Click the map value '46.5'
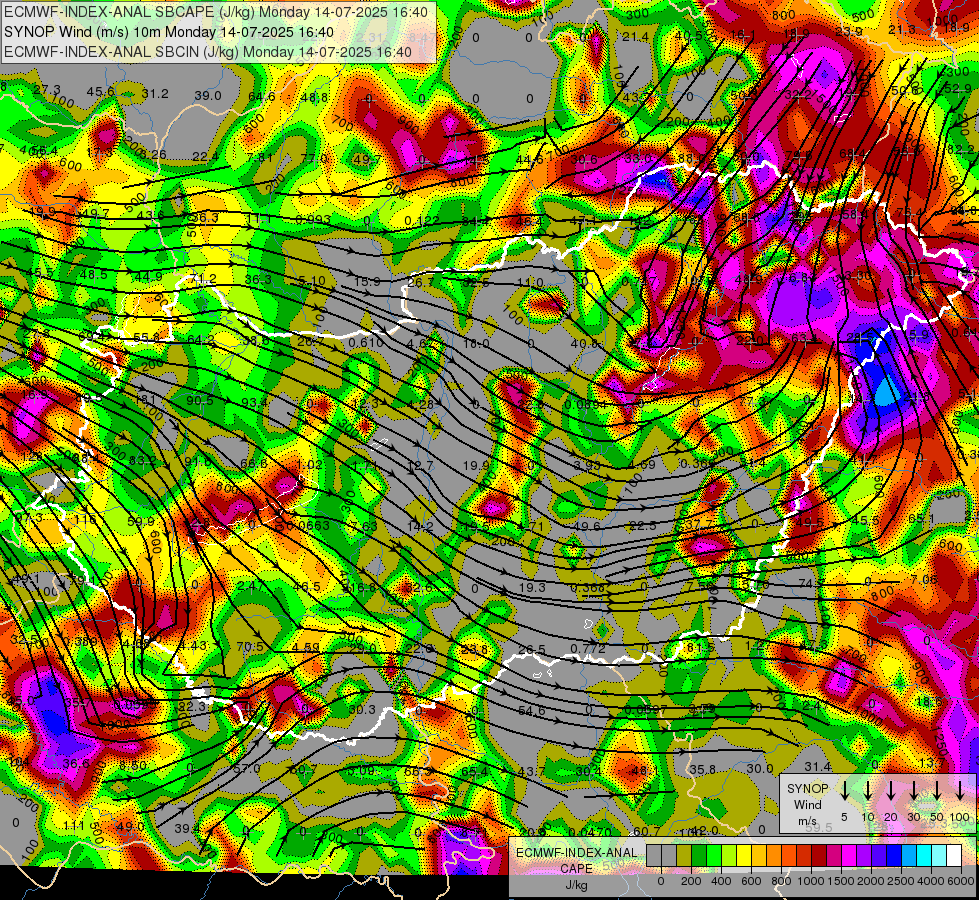 307,586
